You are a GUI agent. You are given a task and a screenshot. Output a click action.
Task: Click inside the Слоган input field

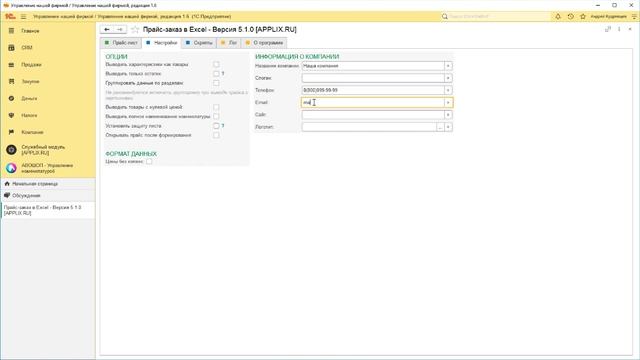373,78
